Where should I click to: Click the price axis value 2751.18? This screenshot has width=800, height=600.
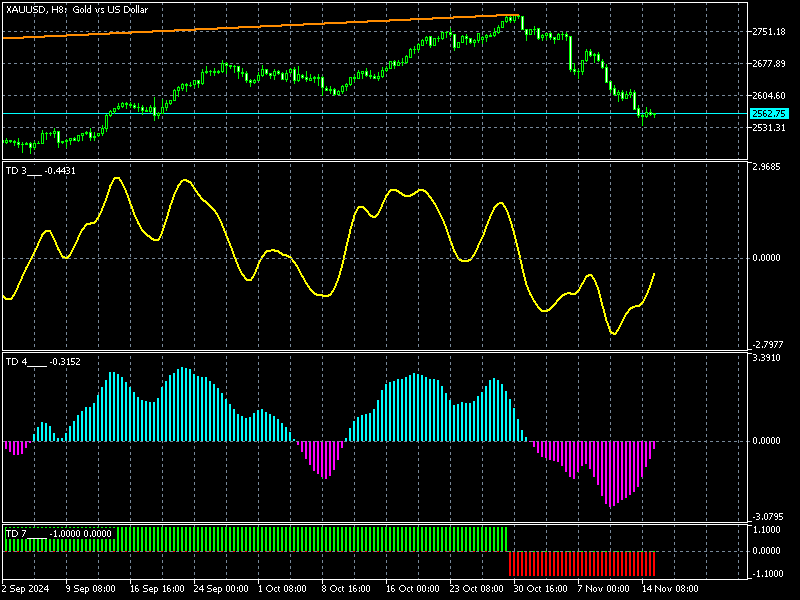click(x=769, y=32)
